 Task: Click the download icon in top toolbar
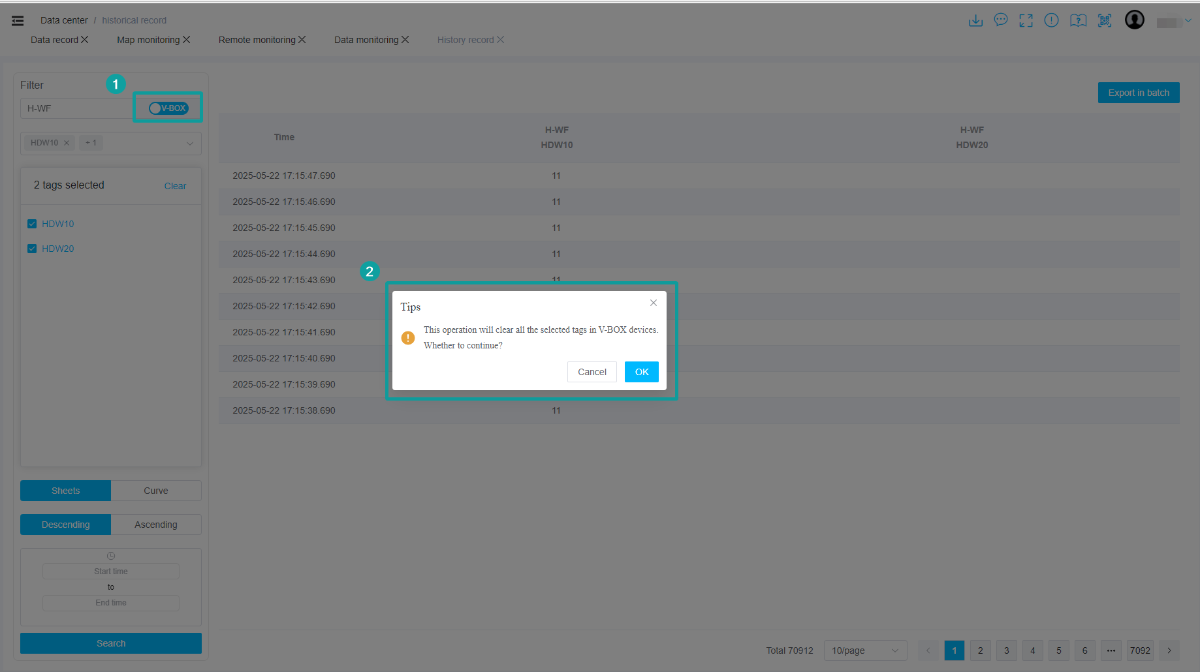[976, 20]
